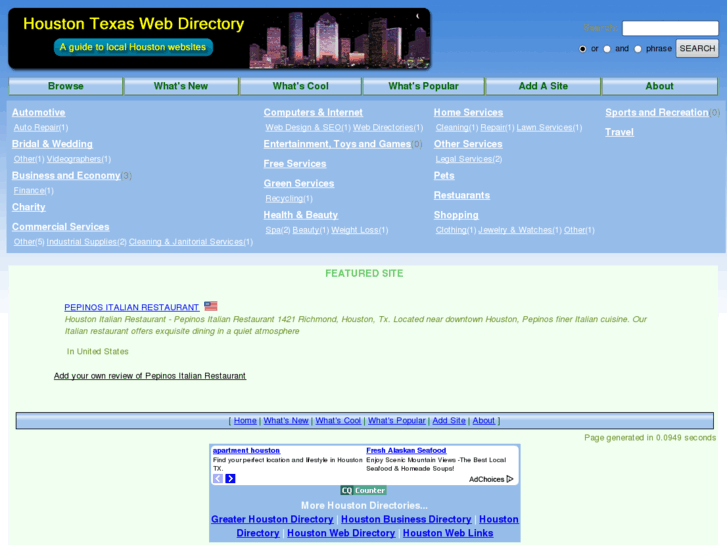Click the footer What's New link
The height and width of the screenshot is (545, 727).
click(x=286, y=421)
